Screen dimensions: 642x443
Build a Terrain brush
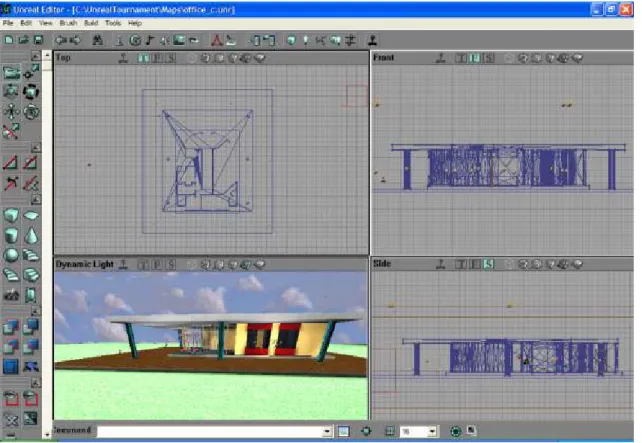(x=11, y=294)
